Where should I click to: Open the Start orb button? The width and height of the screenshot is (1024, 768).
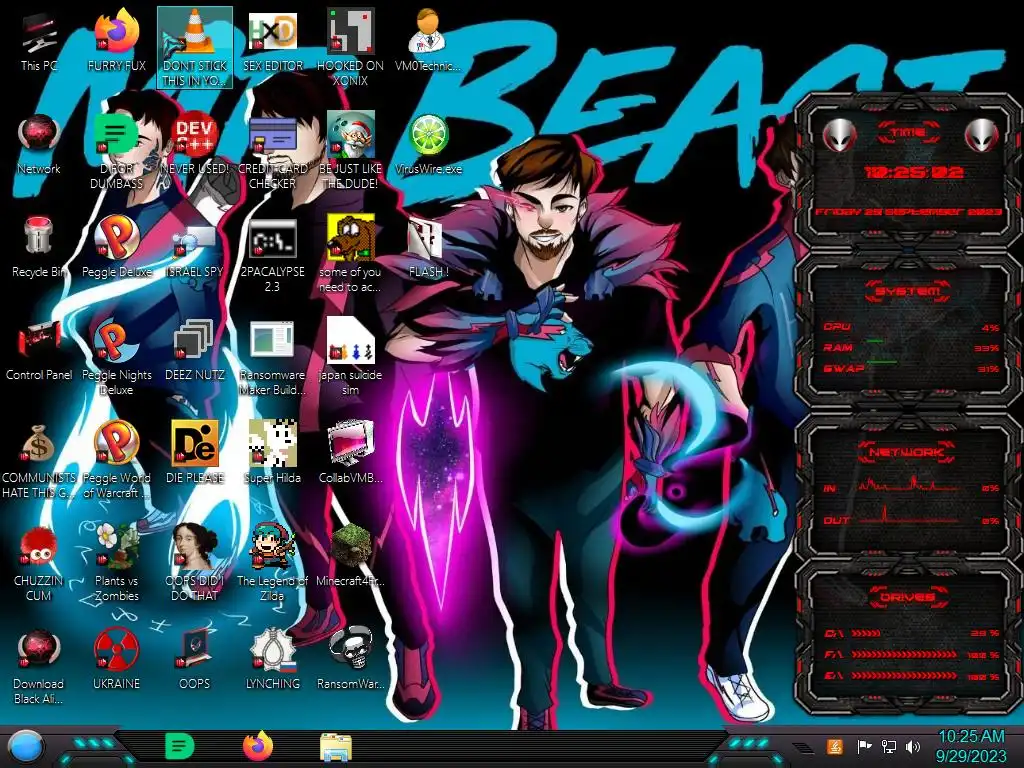26,746
